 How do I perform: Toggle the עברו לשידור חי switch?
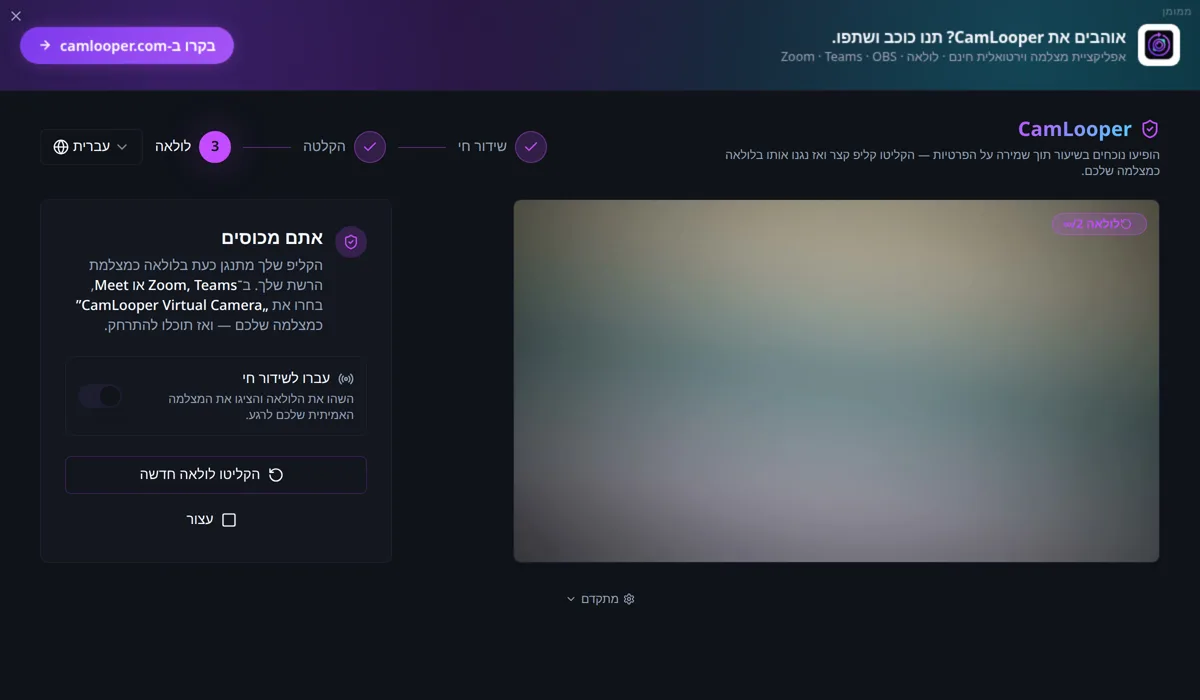(100, 396)
